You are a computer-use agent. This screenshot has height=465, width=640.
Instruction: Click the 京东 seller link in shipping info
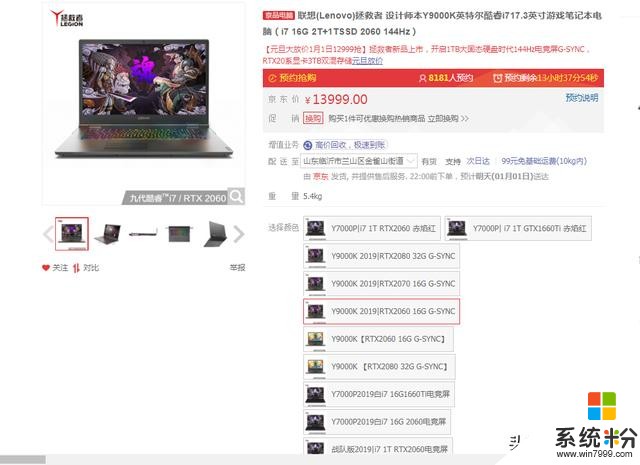(320, 176)
